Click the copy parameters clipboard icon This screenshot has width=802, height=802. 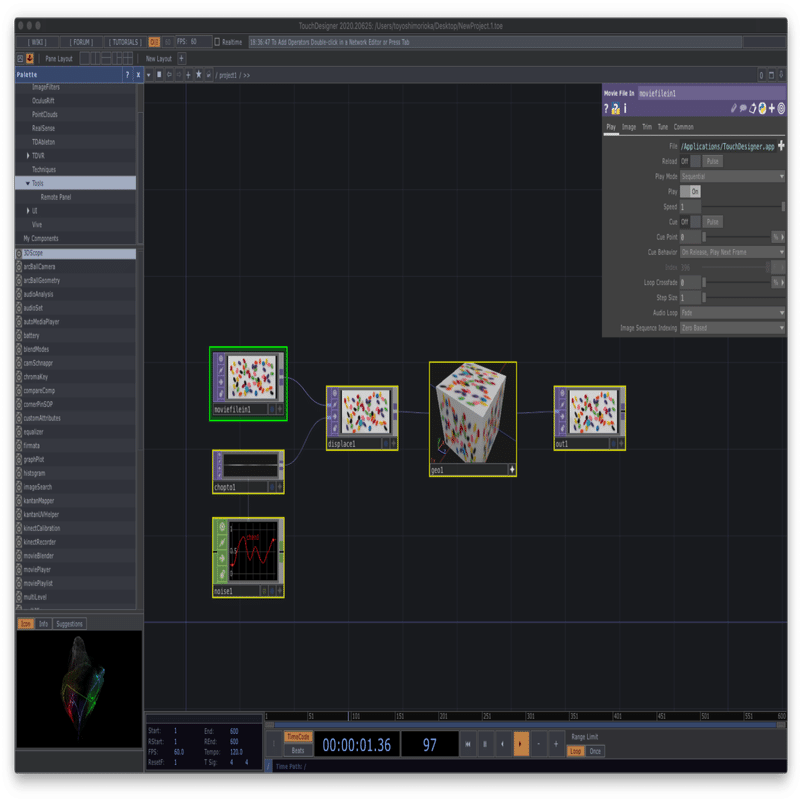752,108
